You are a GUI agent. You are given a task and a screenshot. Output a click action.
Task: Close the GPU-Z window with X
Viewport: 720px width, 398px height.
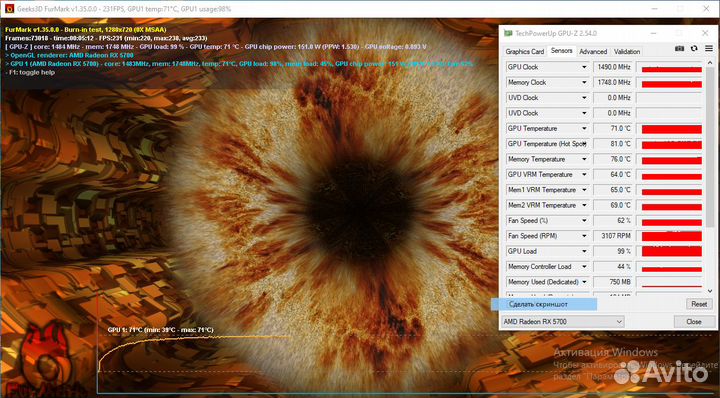tap(705, 33)
